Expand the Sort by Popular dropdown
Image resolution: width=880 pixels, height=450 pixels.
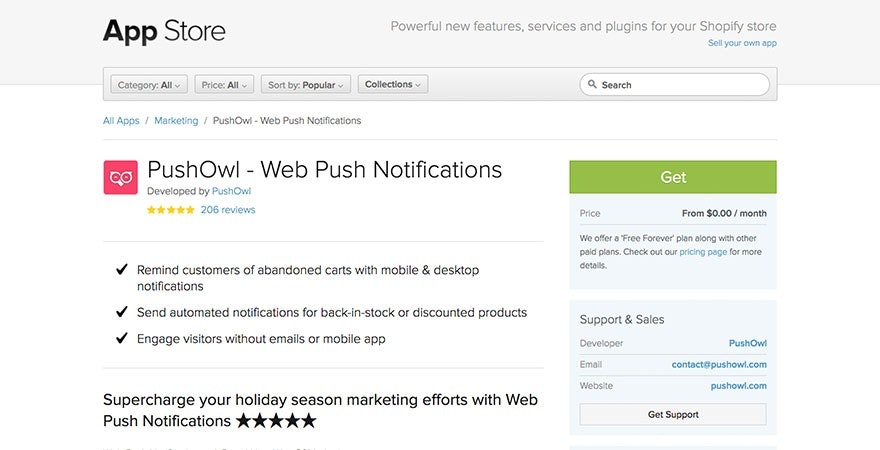(305, 85)
